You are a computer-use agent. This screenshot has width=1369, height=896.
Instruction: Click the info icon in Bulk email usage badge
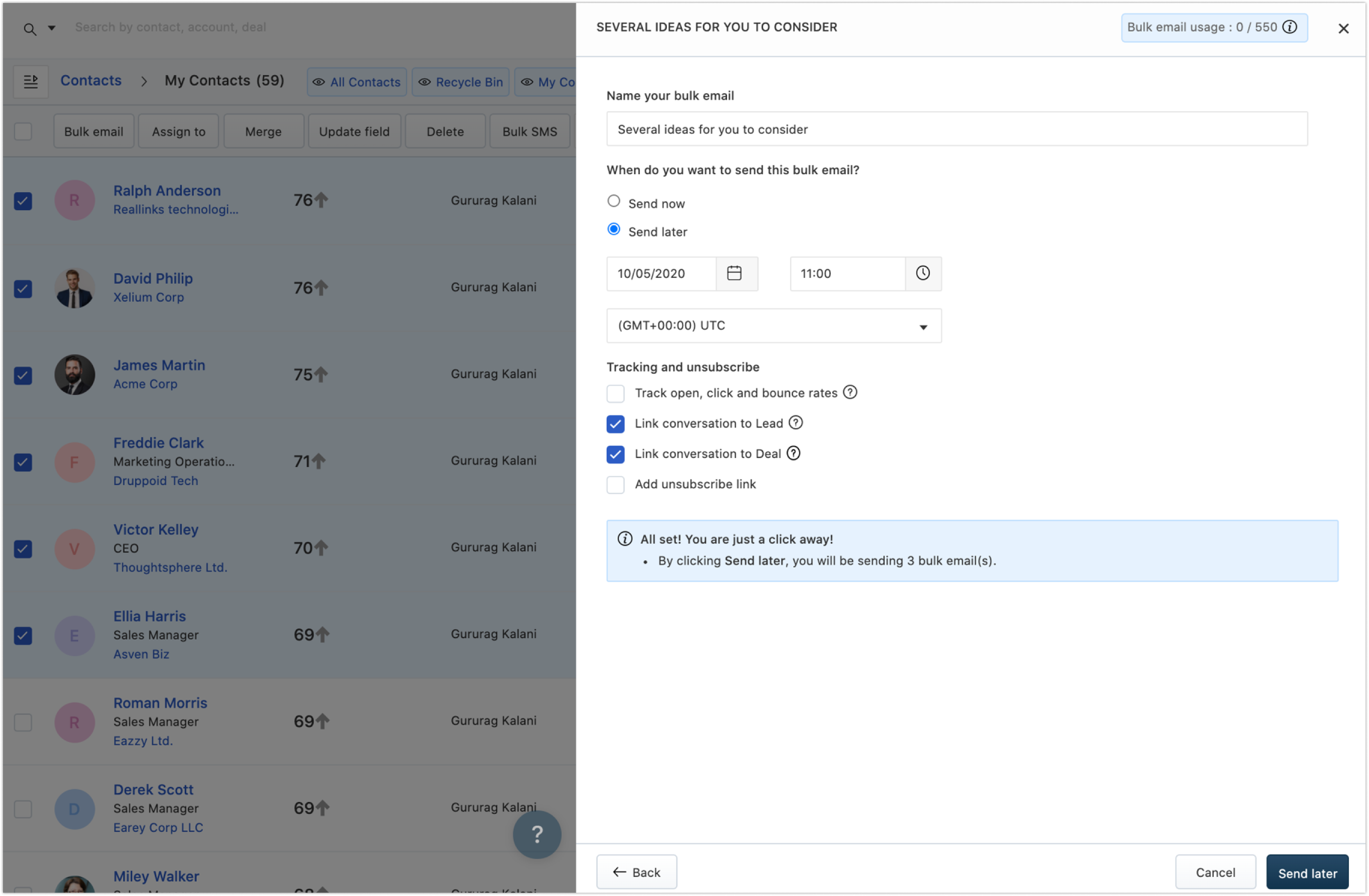coord(1290,27)
